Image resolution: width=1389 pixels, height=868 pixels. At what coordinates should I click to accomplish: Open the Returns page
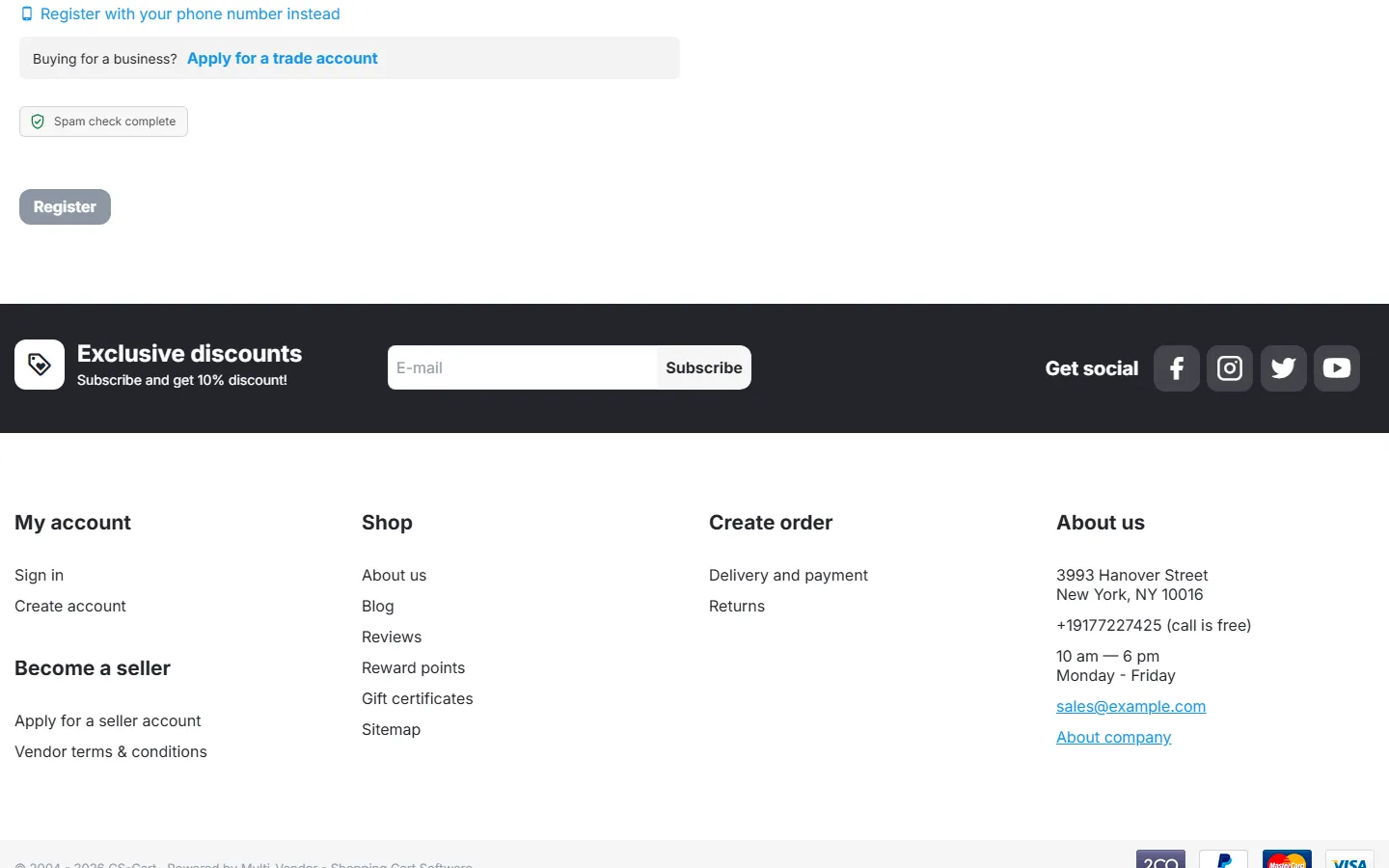click(737, 607)
